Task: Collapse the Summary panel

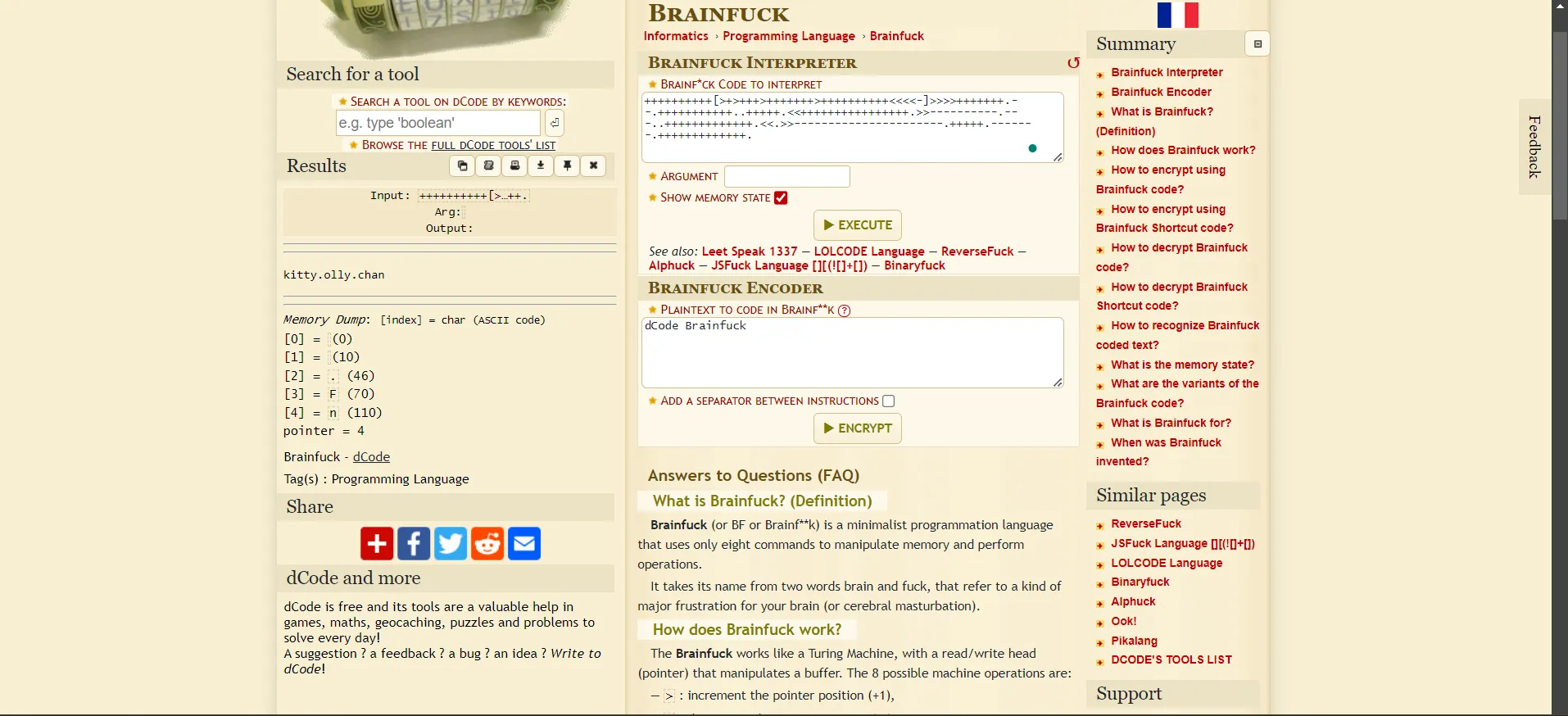Action: click(x=1257, y=44)
